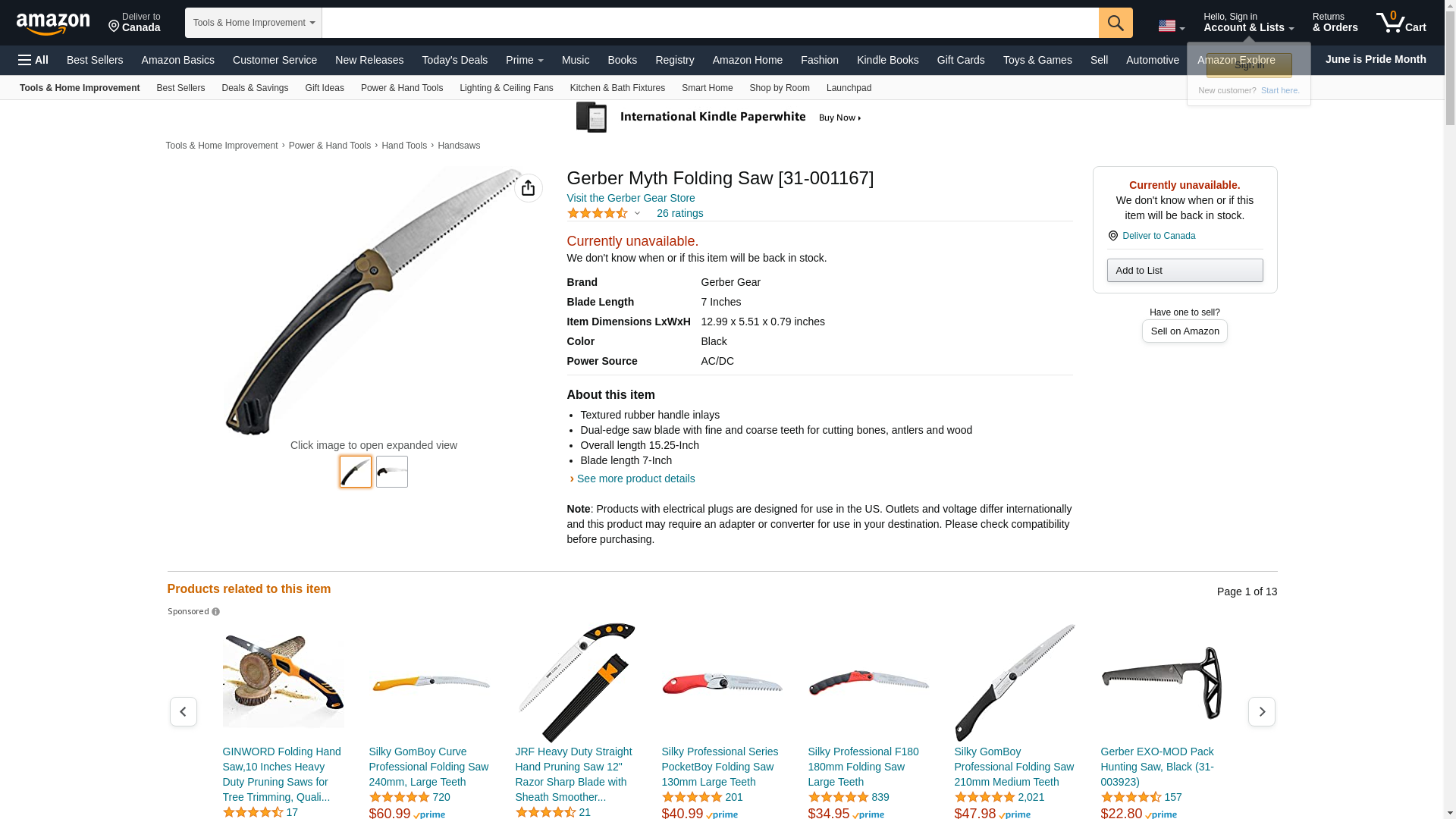Click inside the Amazon search field

point(710,23)
